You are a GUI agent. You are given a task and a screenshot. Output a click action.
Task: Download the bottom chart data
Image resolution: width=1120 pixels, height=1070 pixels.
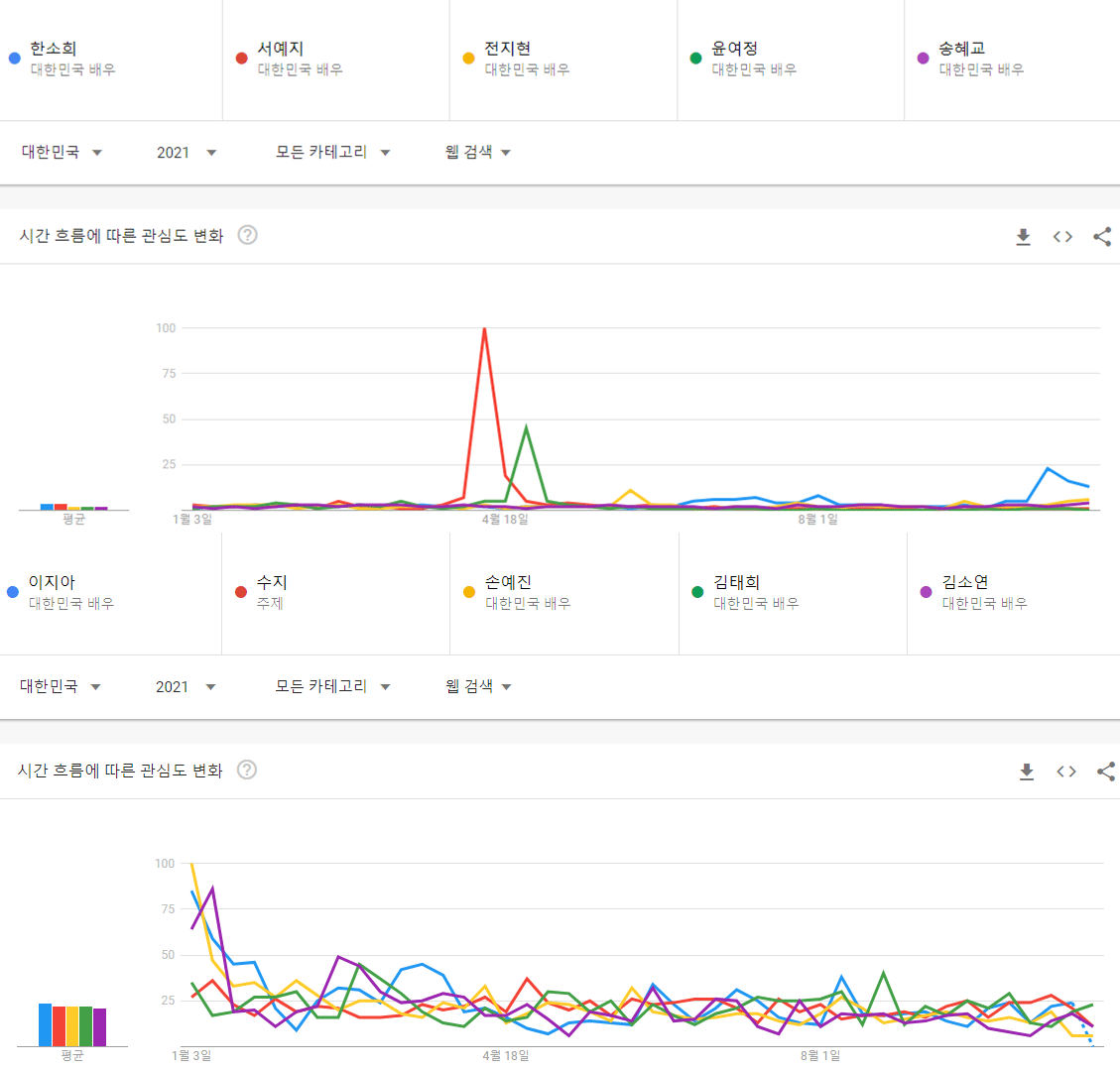coord(1027,772)
